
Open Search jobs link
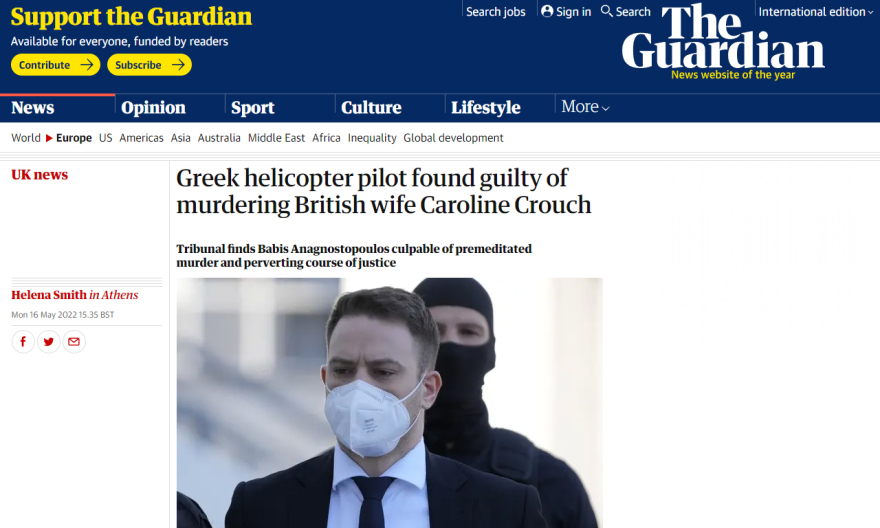click(x=496, y=12)
